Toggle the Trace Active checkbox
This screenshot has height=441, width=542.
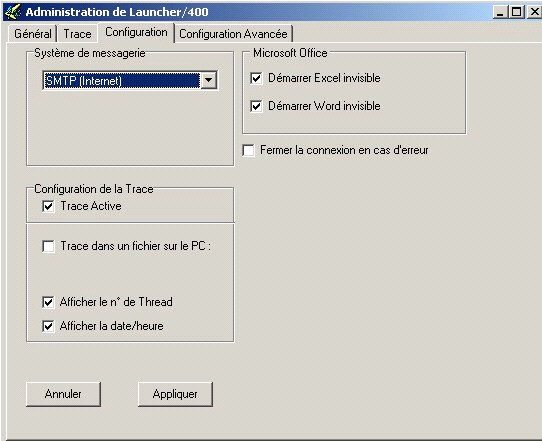(x=48, y=206)
